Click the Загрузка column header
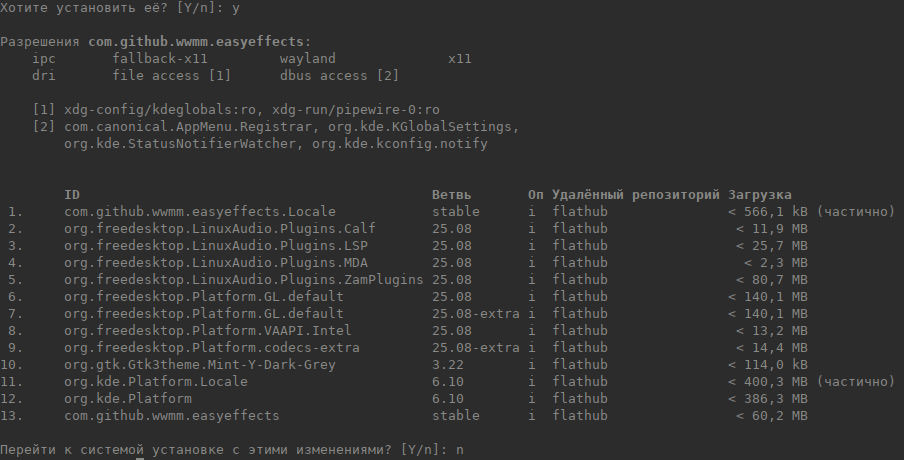 pyautogui.click(x=760, y=194)
